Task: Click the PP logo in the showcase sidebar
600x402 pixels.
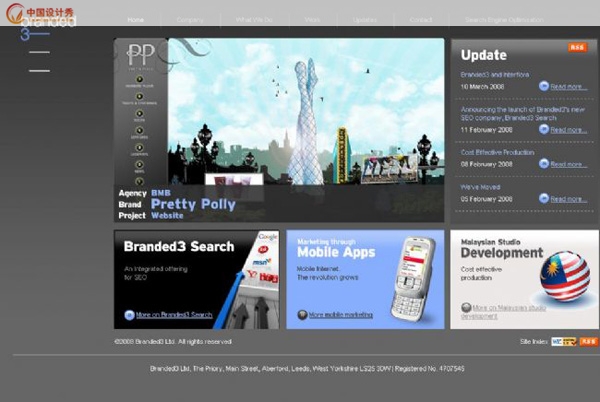Action: click(x=140, y=56)
